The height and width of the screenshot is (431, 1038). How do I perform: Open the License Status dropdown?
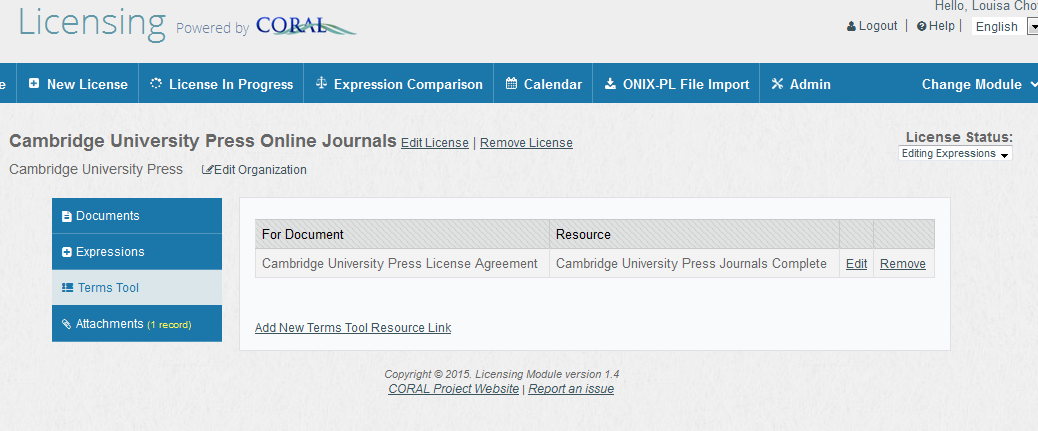[955, 154]
